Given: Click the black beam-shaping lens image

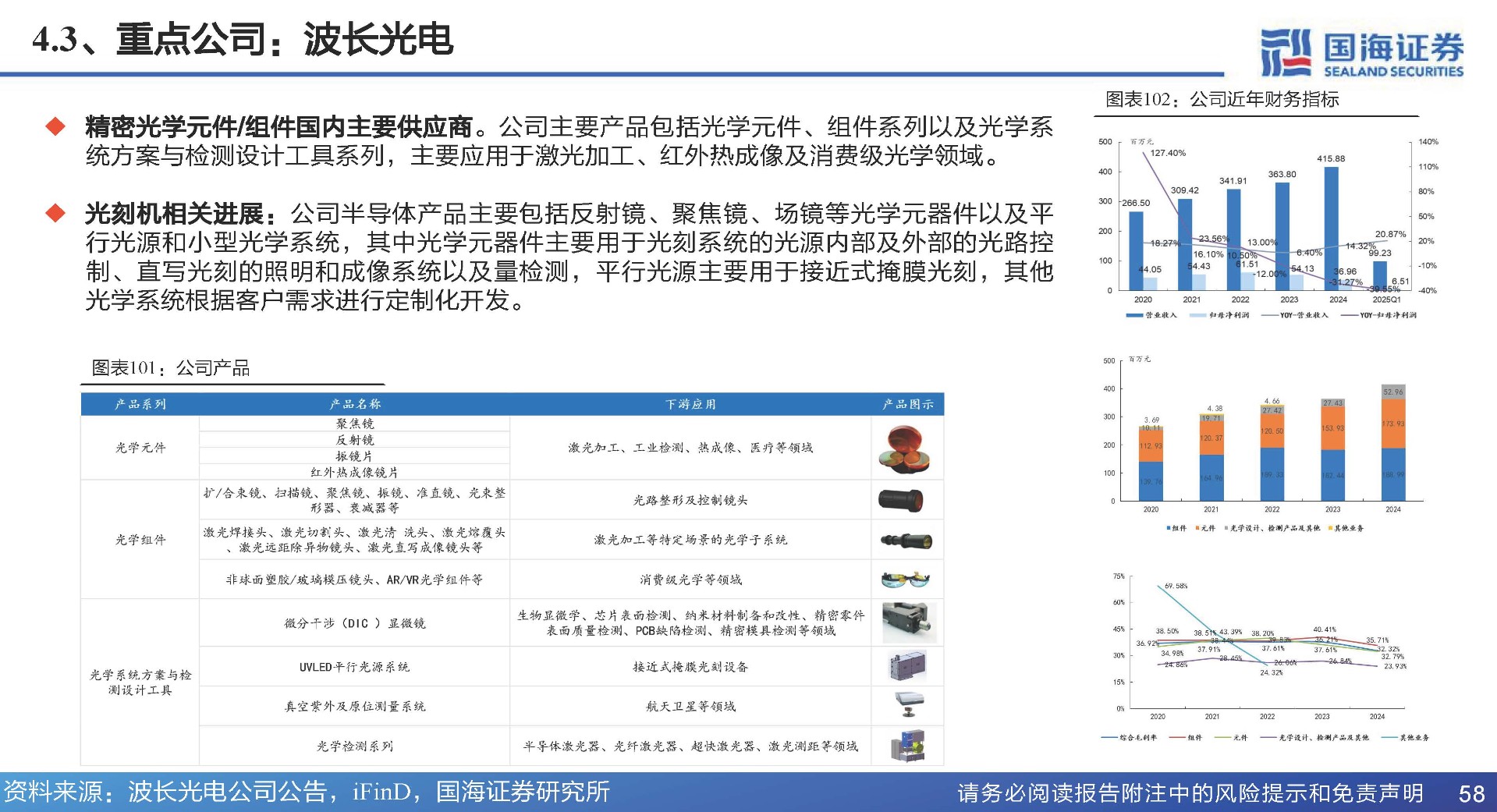Looking at the screenshot, I should pyautogui.click(x=902, y=500).
